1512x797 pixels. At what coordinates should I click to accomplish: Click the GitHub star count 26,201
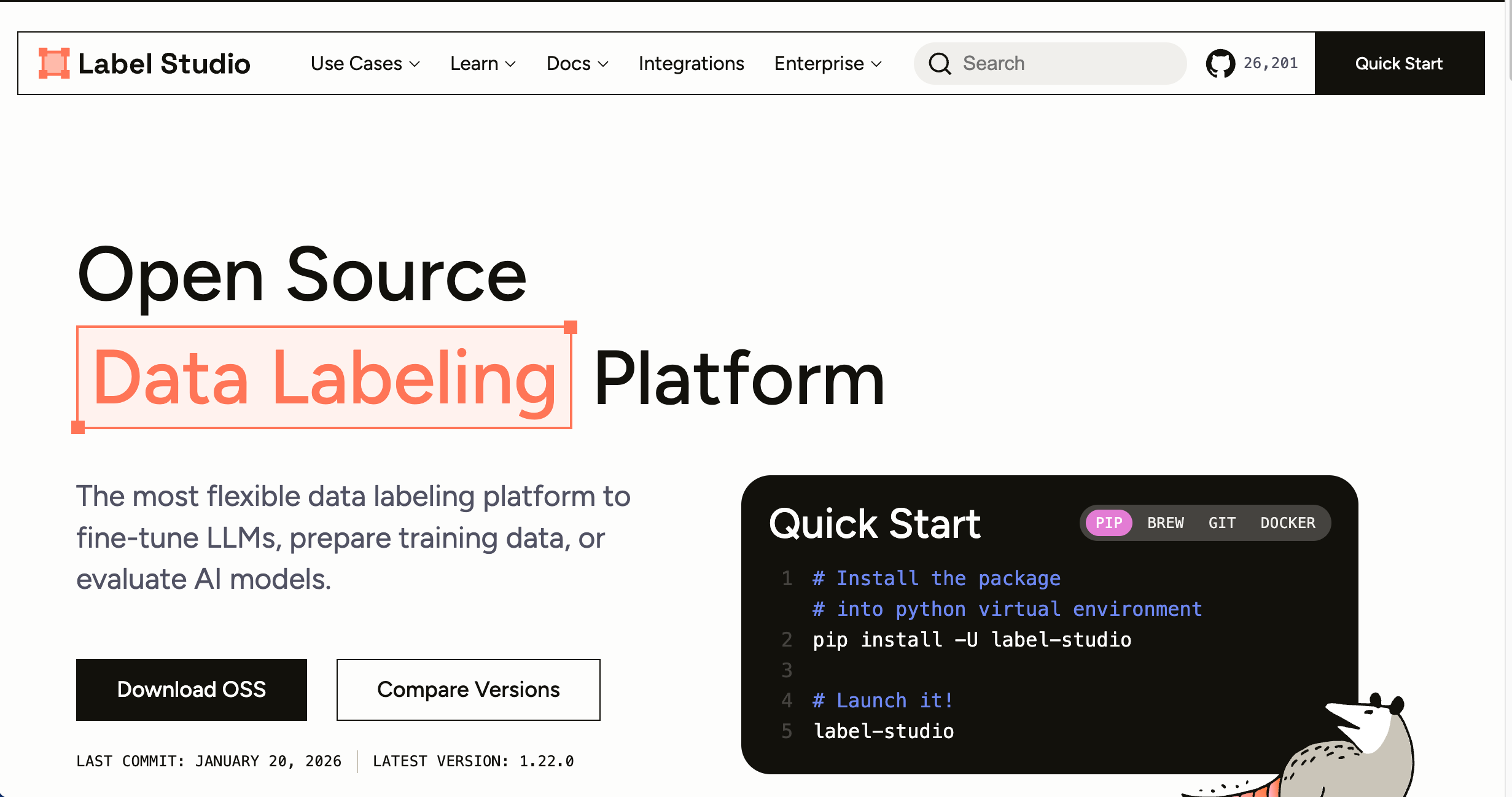click(x=1270, y=63)
